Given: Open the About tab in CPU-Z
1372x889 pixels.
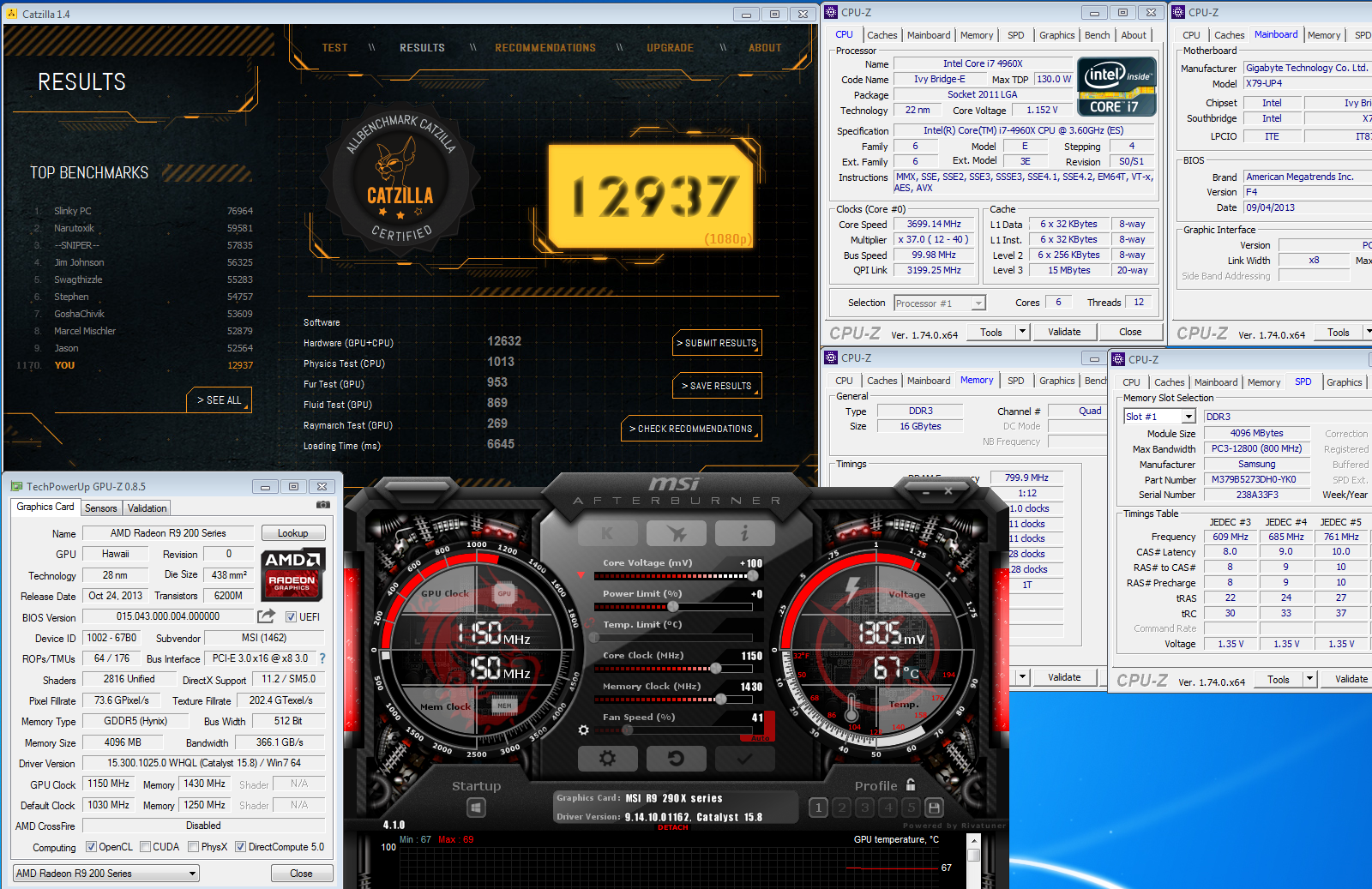Looking at the screenshot, I should click(1134, 35).
